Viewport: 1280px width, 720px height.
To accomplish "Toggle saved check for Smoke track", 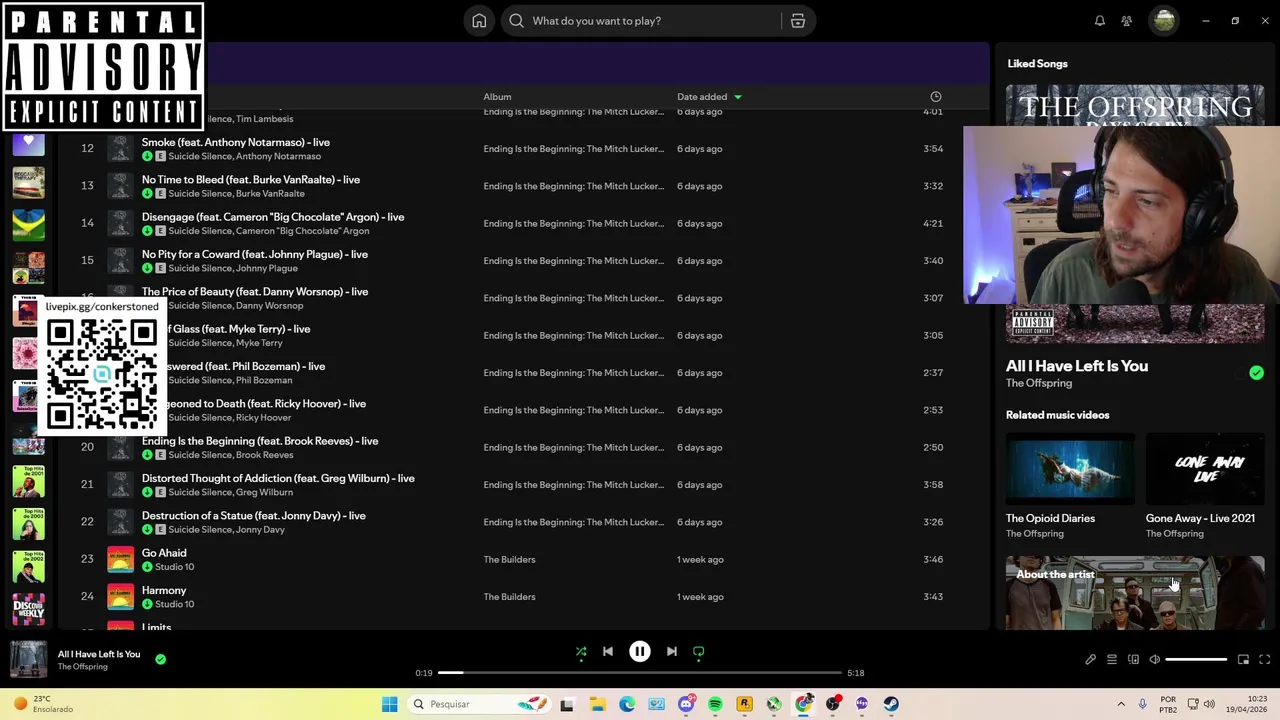I will (x=147, y=157).
